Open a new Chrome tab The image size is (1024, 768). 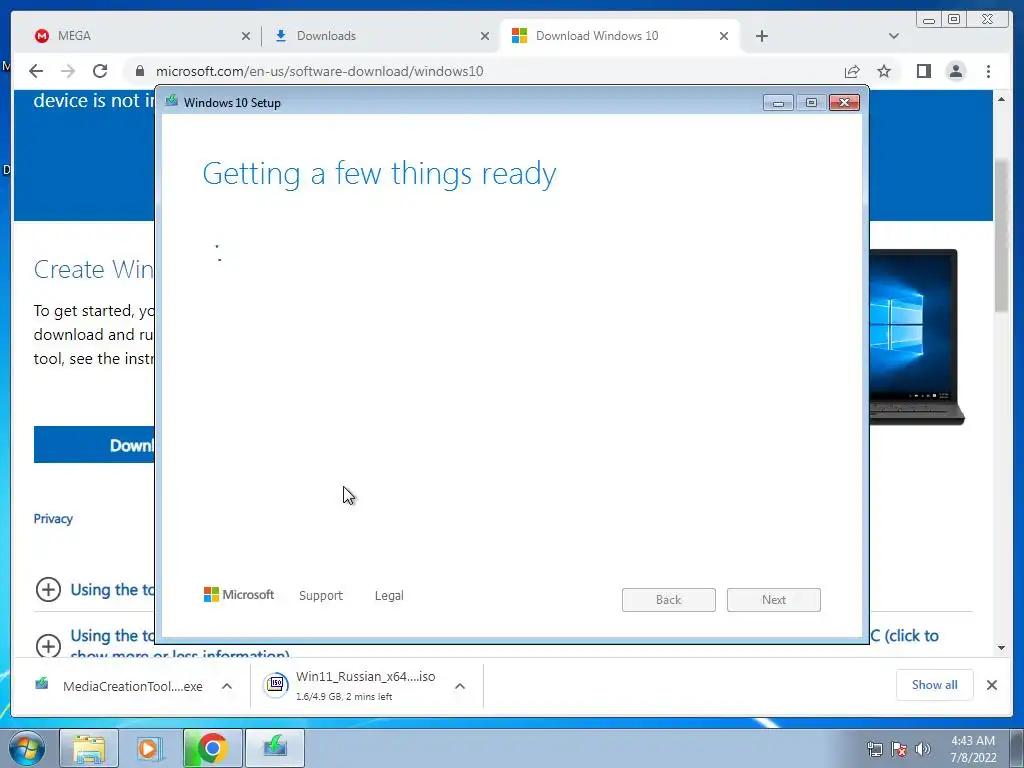[761, 36]
